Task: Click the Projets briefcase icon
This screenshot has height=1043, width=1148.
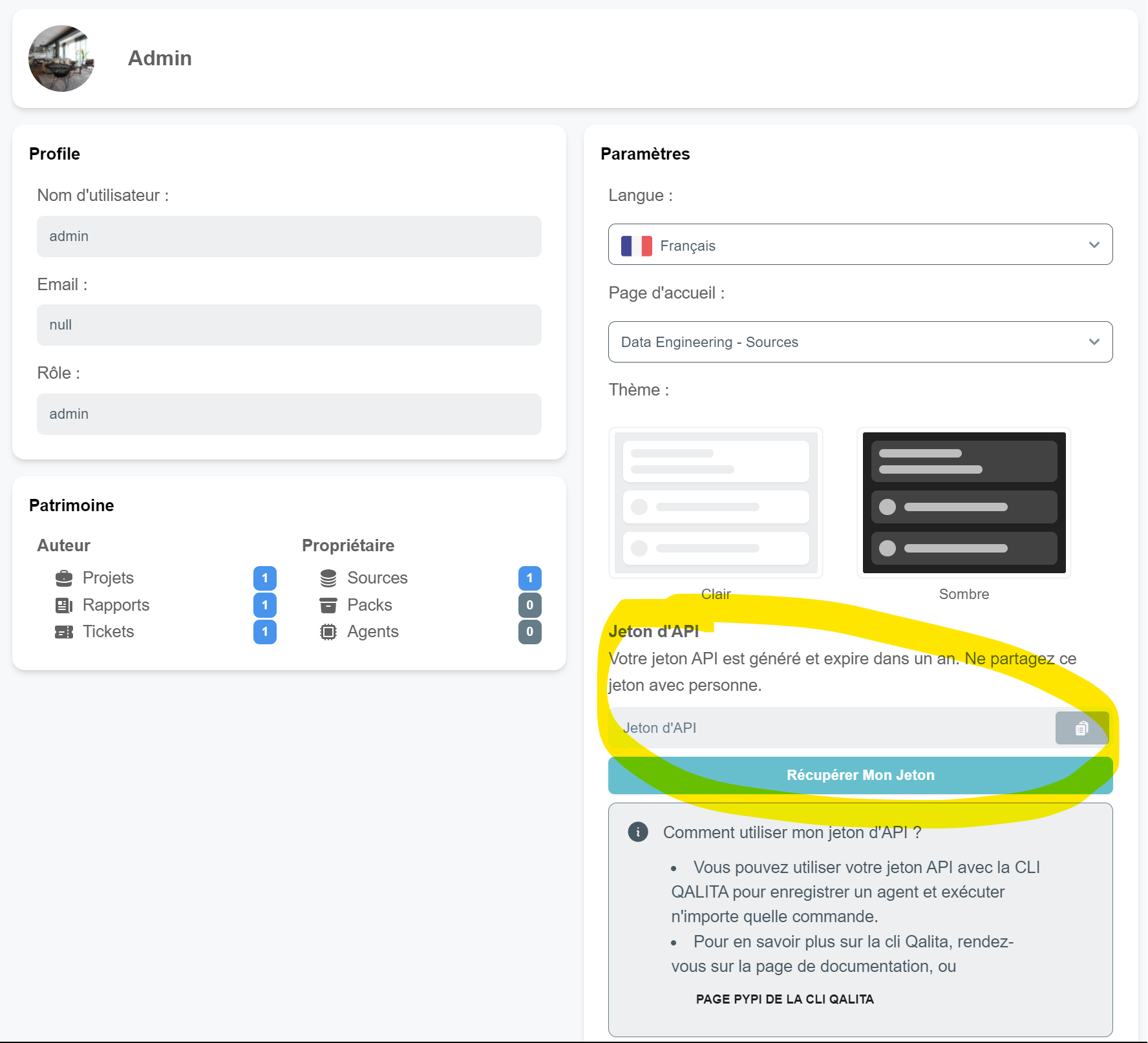Action: click(x=64, y=578)
